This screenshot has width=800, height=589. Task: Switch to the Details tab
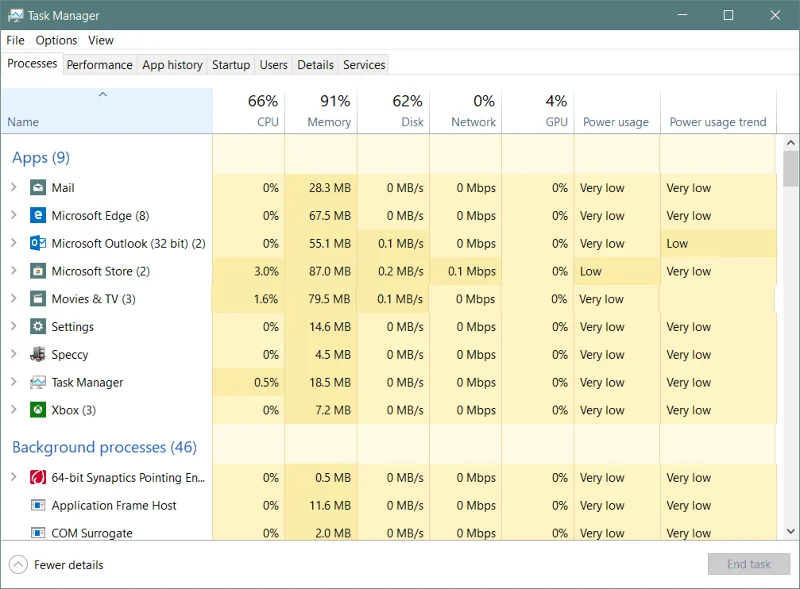(x=315, y=65)
